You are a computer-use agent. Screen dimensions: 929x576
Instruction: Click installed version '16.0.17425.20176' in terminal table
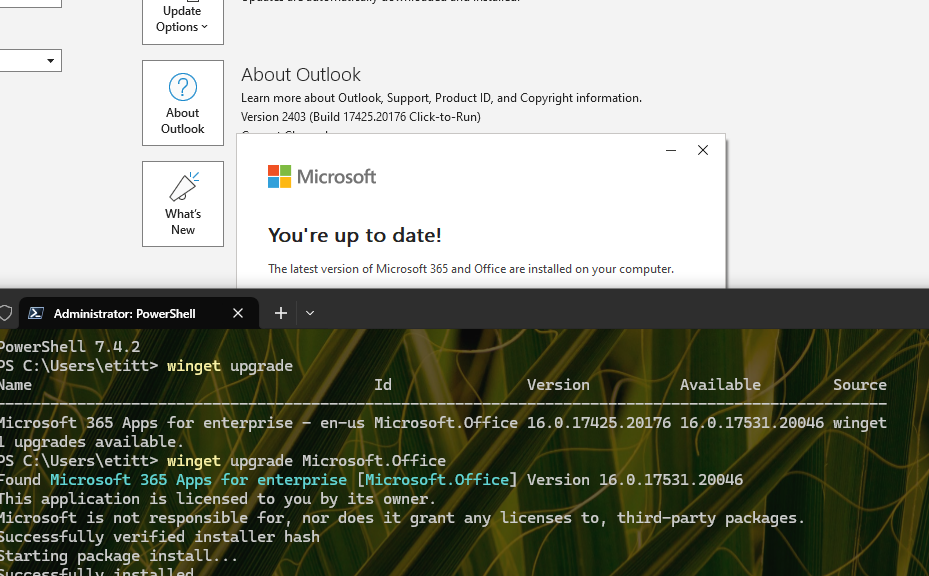(x=598, y=423)
